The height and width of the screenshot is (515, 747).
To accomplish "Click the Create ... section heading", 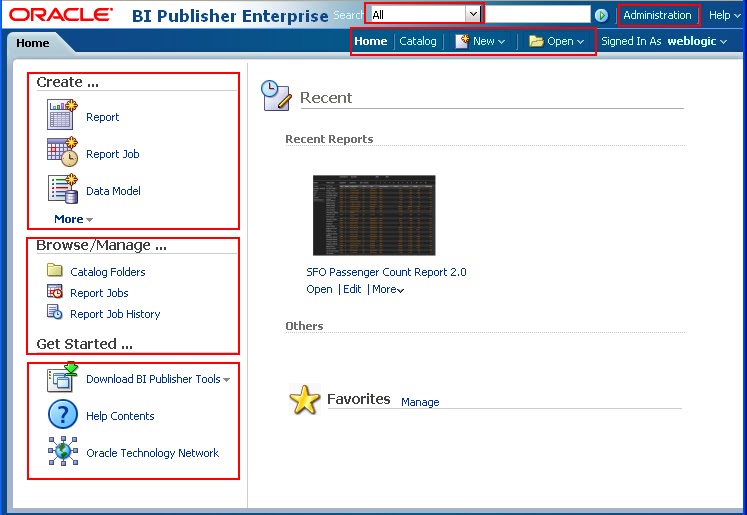I will [68, 82].
